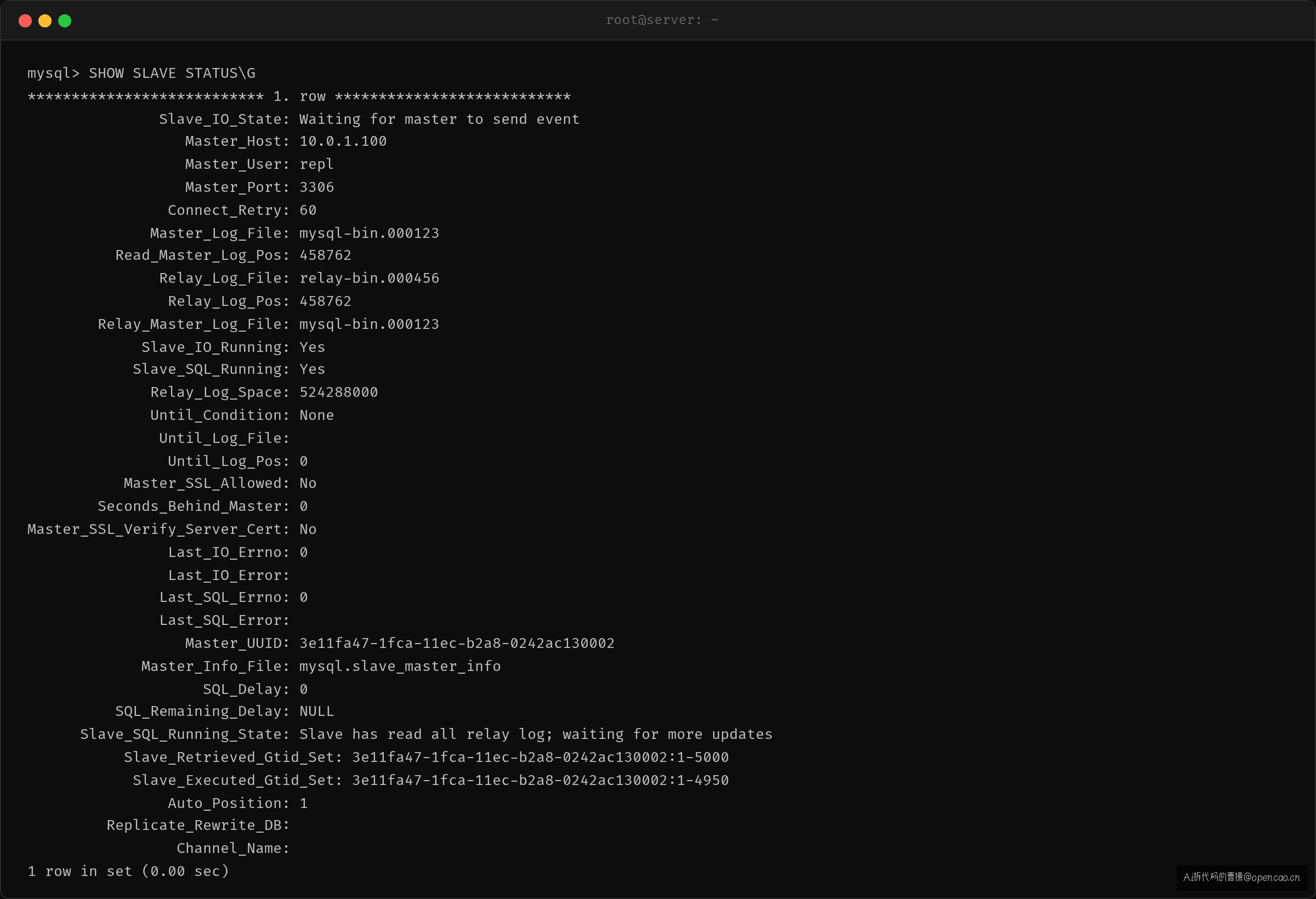
Task: Click the Master_Info_File value mysql.slave_master_info
Action: (x=399, y=667)
